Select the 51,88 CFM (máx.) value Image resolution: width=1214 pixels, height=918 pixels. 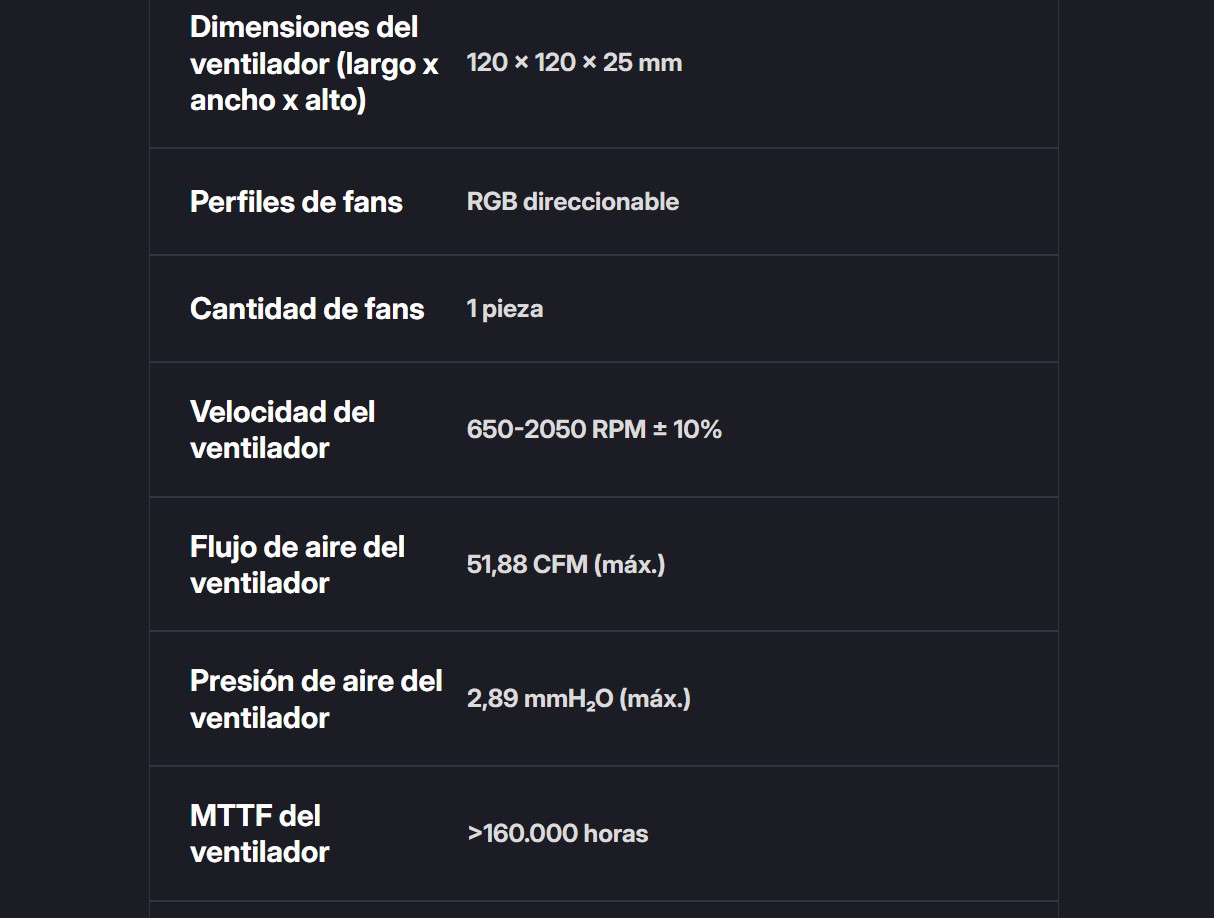click(x=566, y=565)
